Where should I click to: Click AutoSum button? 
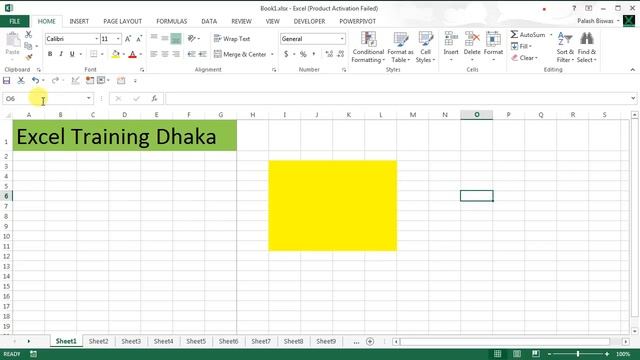point(527,35)
